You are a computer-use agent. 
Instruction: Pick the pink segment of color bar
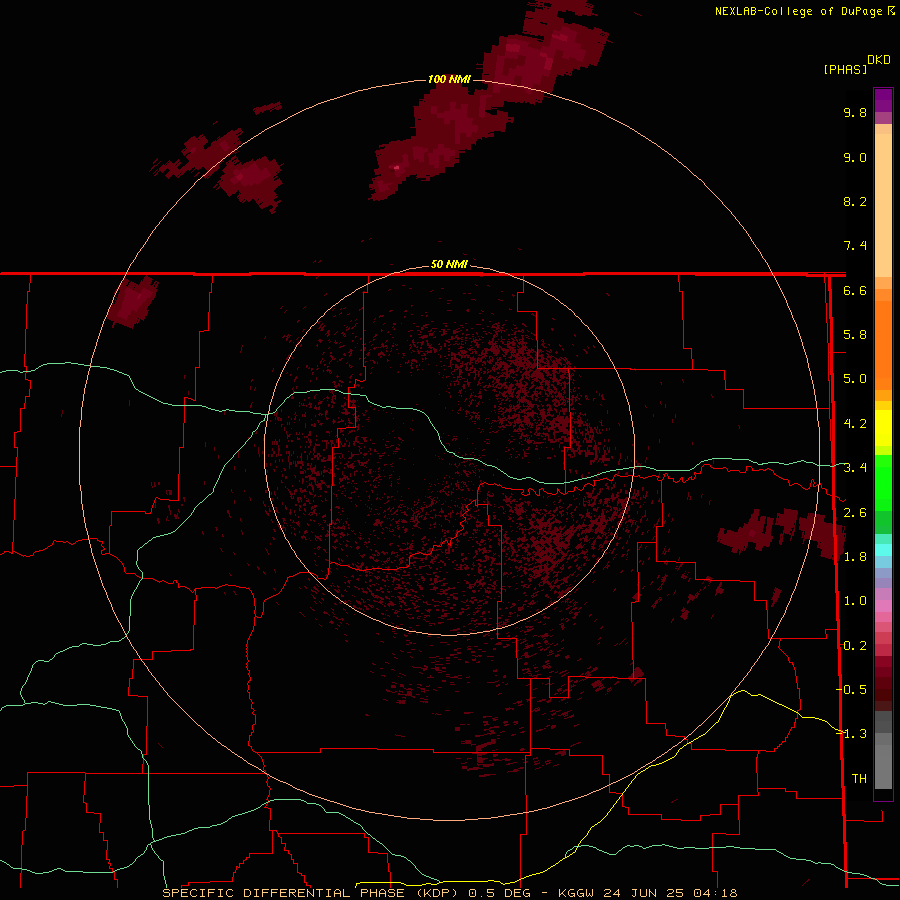click(x=883, y=606)
